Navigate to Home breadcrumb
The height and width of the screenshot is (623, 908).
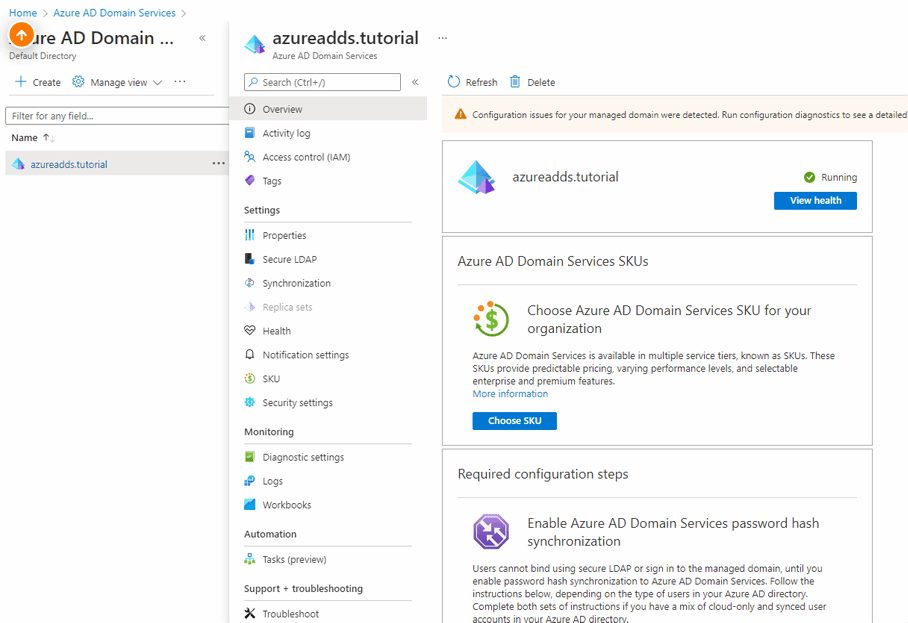point(23,13)
